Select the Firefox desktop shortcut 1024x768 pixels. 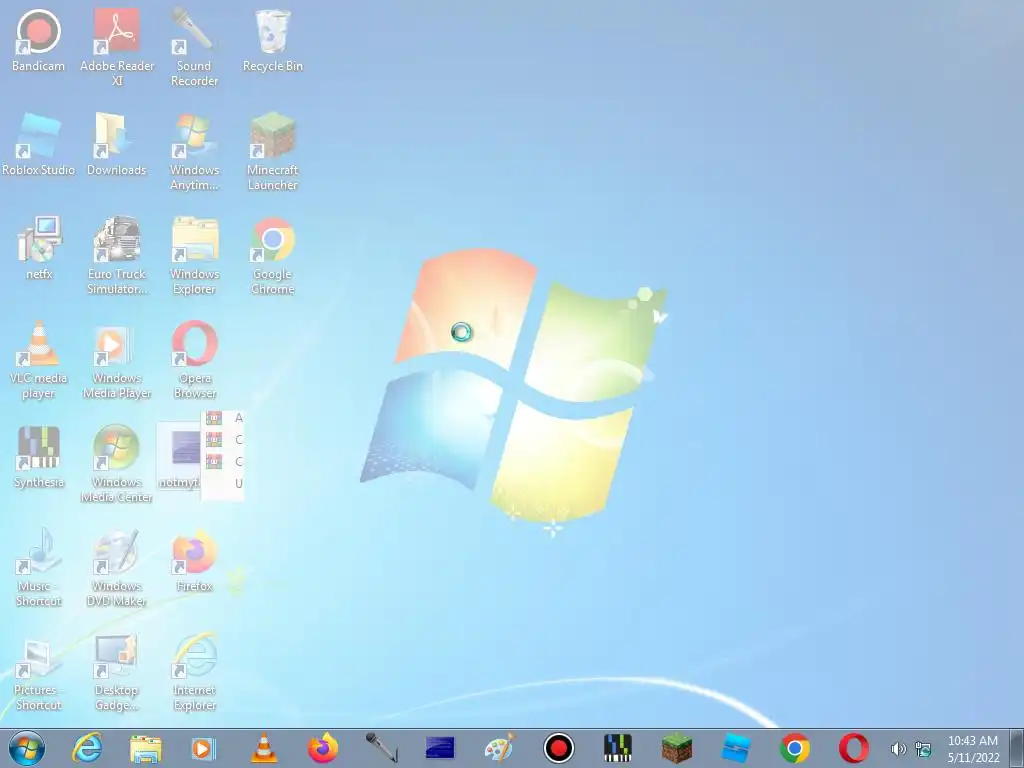point(194,560)
